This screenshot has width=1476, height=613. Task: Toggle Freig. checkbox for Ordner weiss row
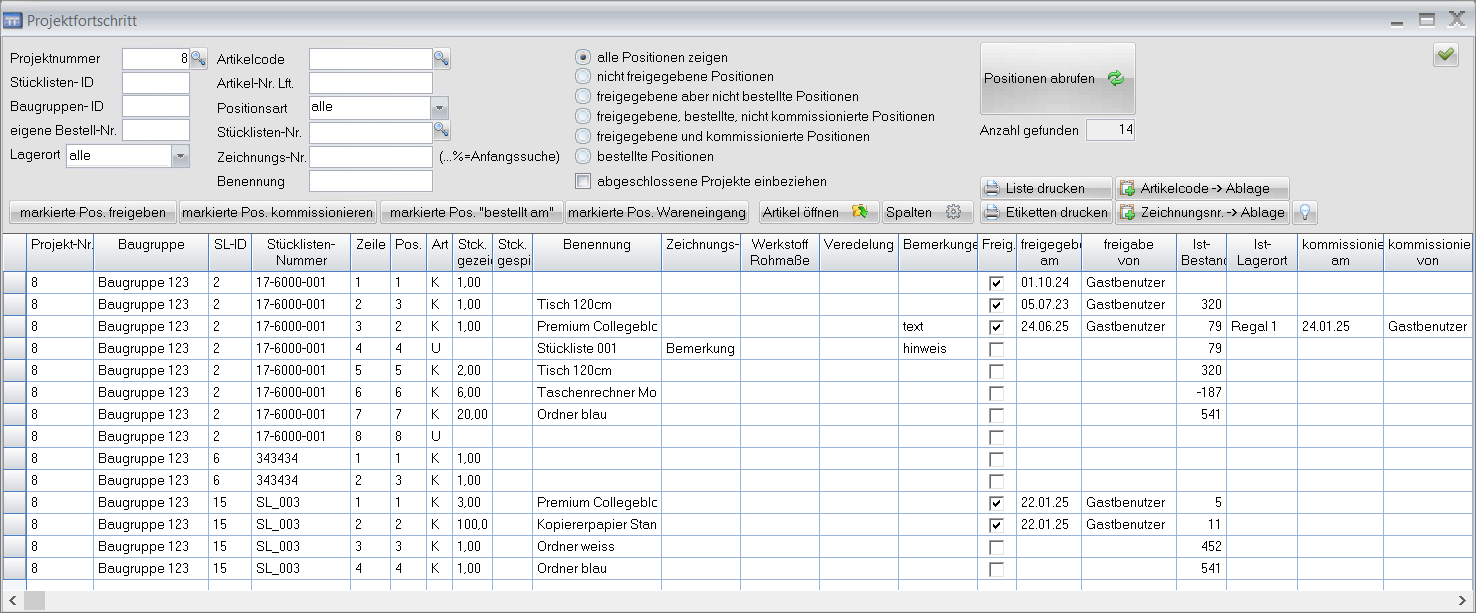click(x=996, y=547)
